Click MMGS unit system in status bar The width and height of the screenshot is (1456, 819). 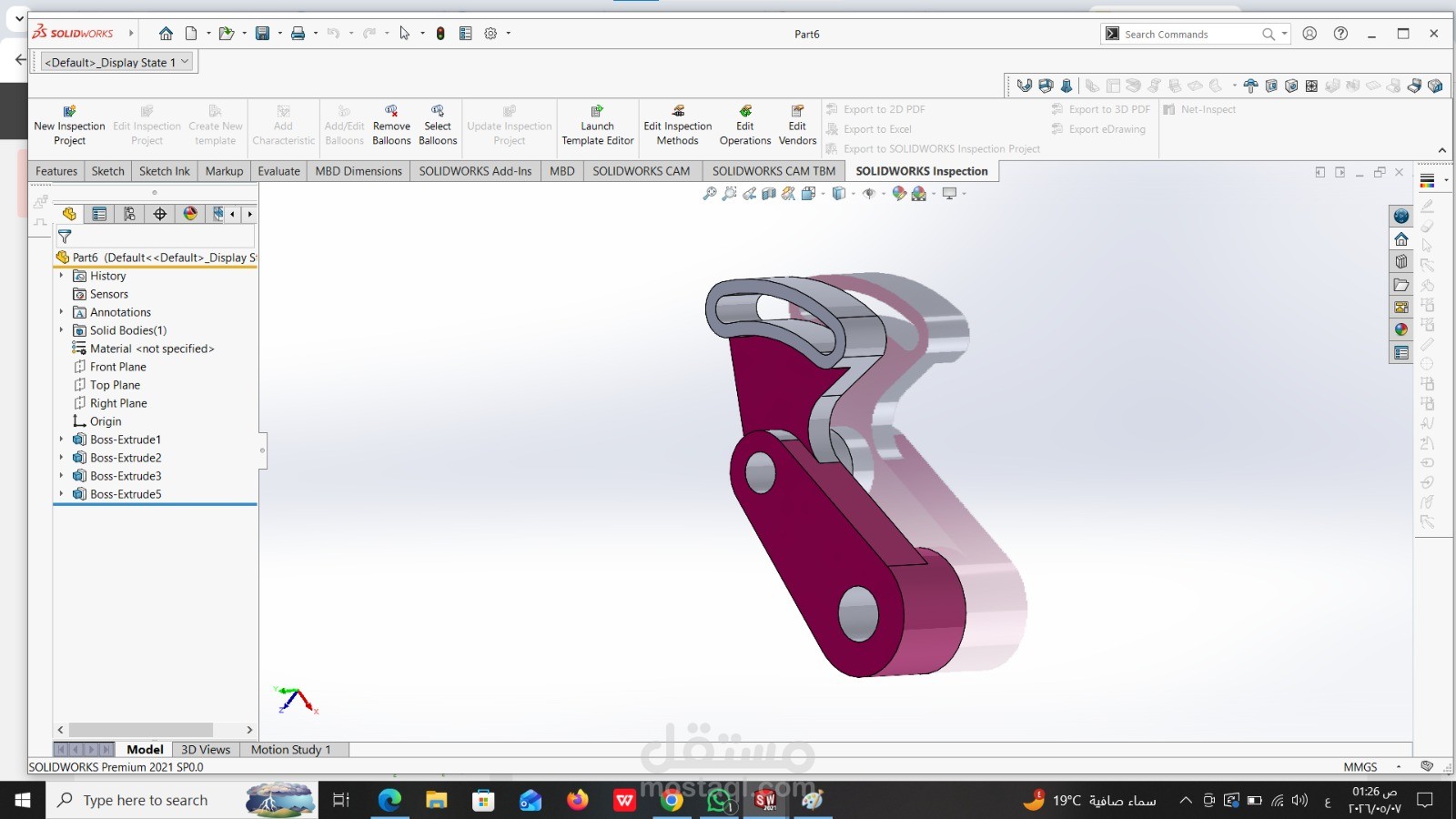[x=1360, y=767]
